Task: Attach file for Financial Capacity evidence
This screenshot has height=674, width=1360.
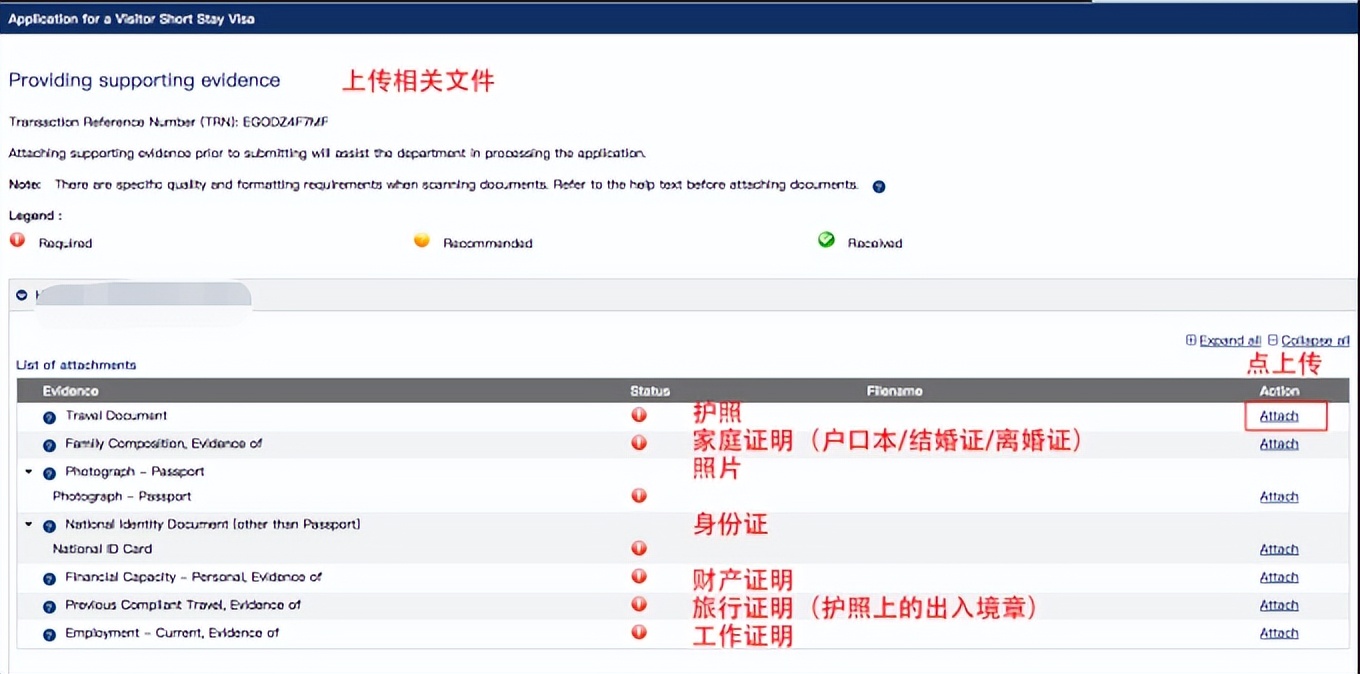Action: click(x=1279, y=577)
